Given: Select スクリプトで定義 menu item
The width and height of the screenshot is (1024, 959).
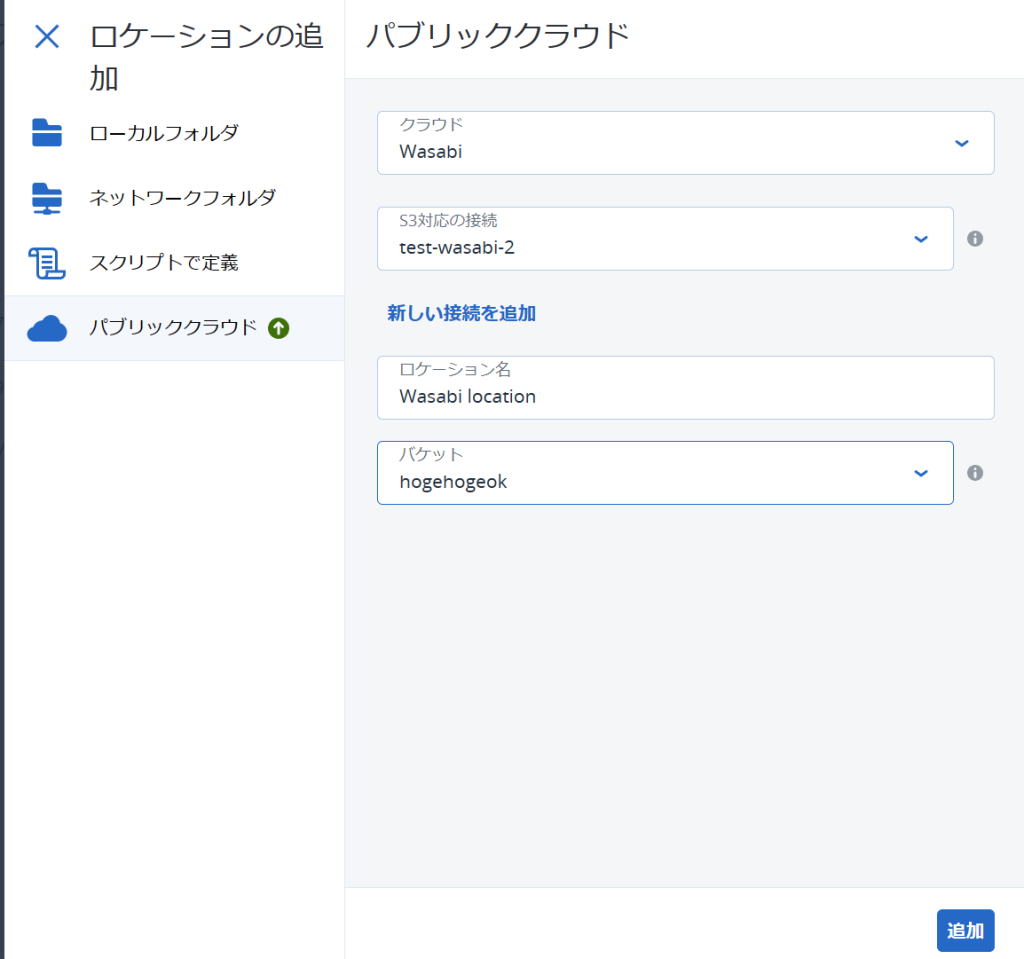Looking at the screenshot, I should coord(174,263).
